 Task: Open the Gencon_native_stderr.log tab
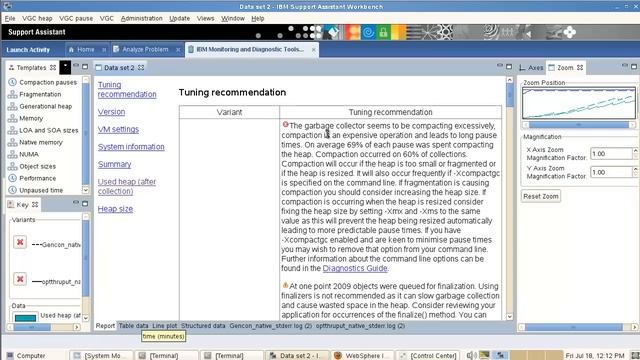click(x=270, y=326)
